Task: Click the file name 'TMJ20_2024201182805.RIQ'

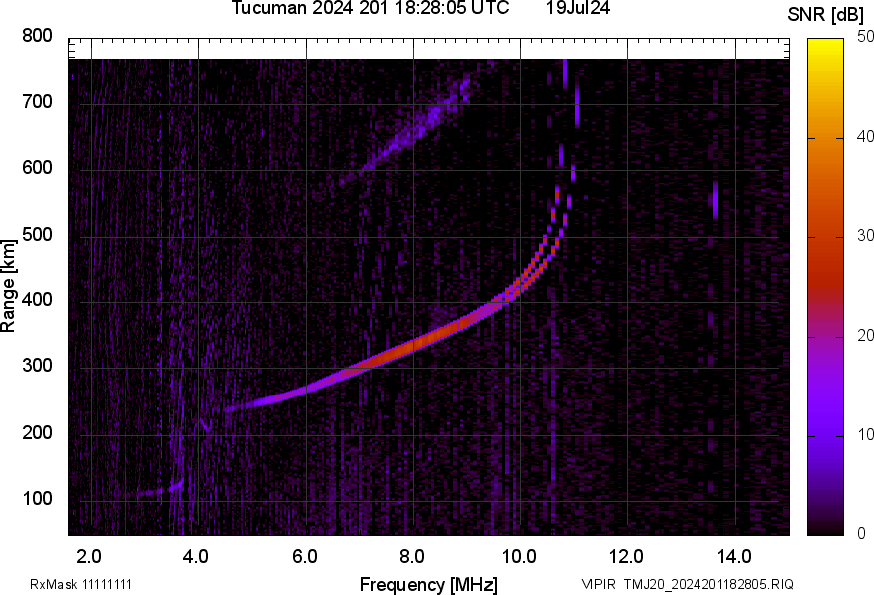Action: pos(708,584)
